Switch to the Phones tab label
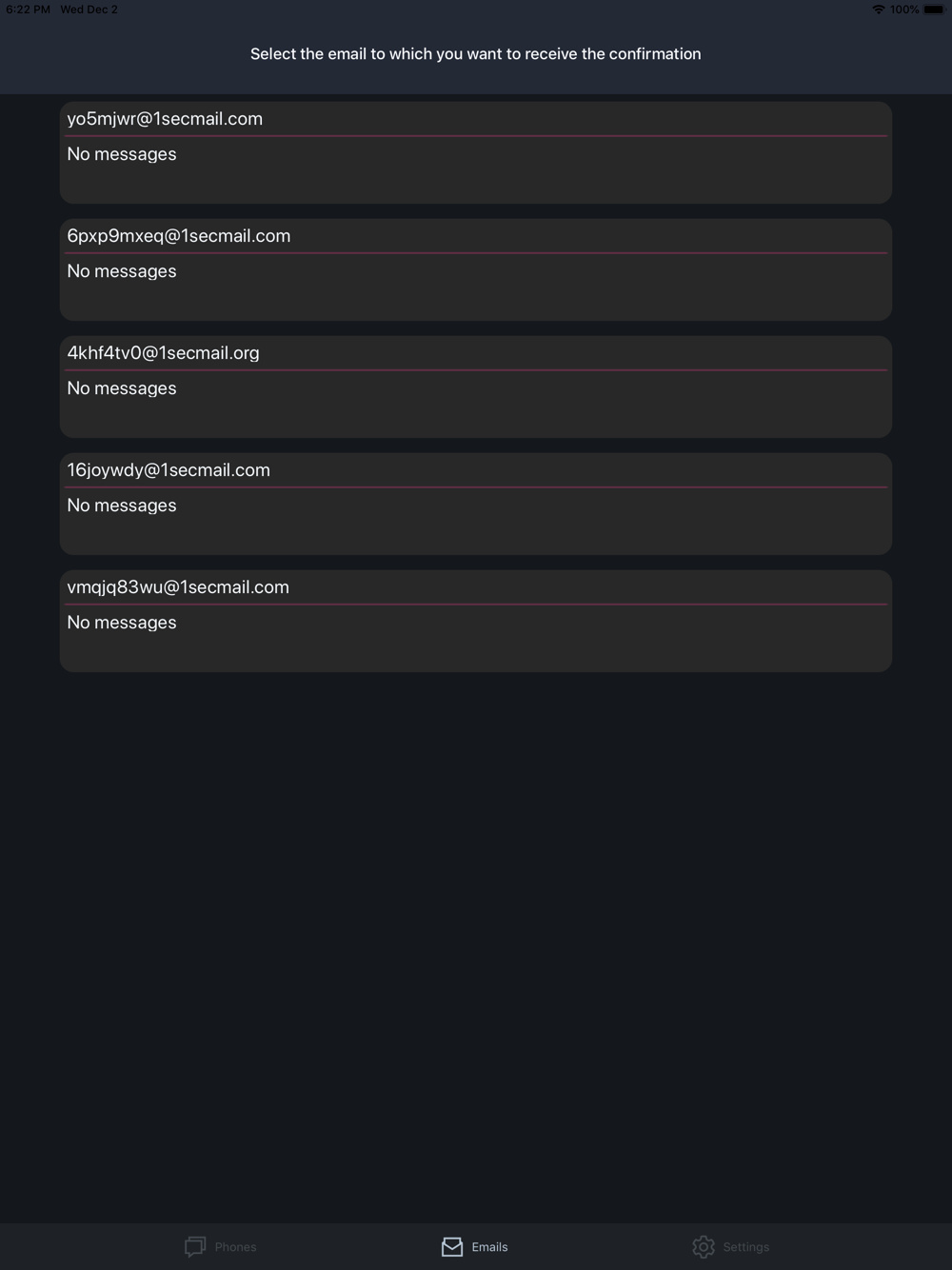 235,1247
